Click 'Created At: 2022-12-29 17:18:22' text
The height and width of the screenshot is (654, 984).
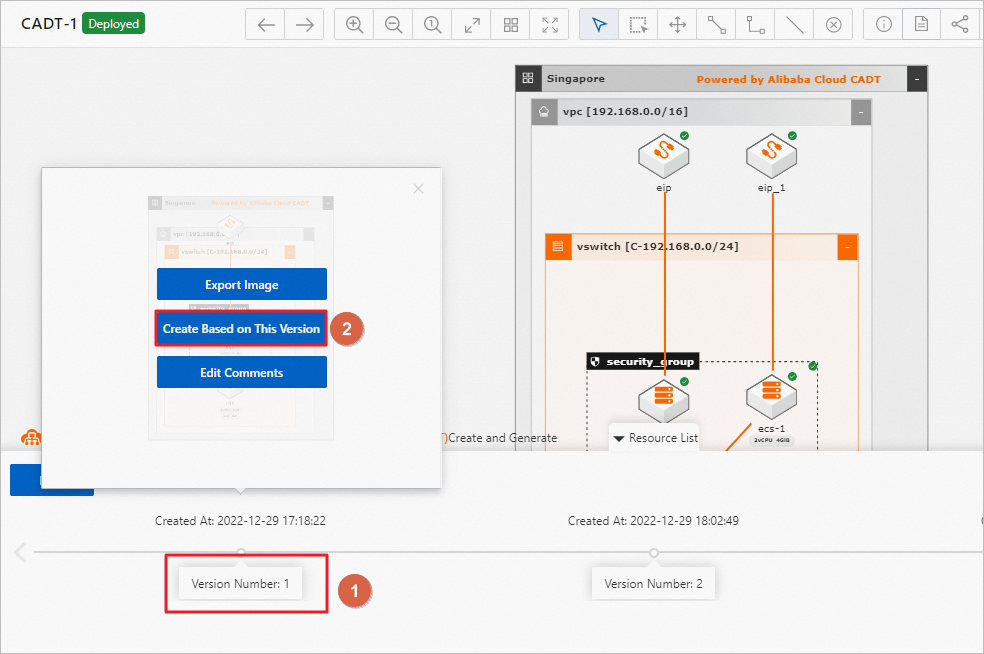tap(240, 520)
